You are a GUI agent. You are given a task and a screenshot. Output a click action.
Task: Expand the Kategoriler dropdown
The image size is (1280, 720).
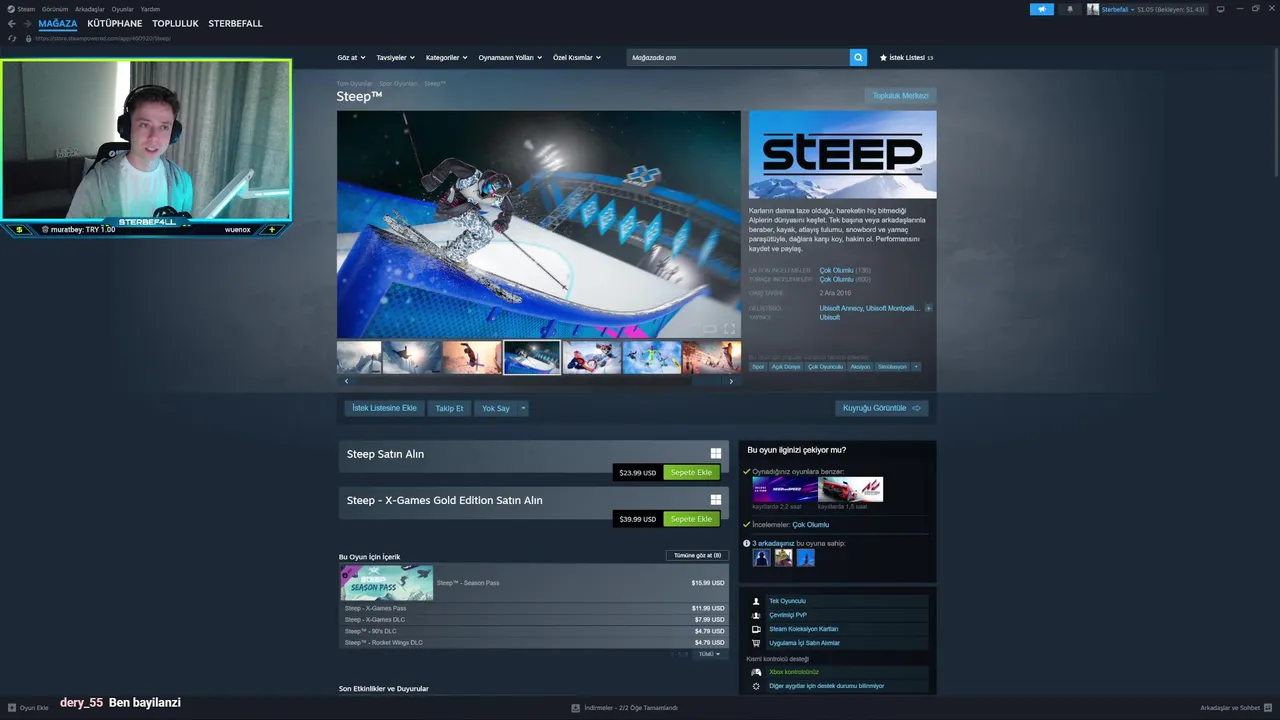tap(447, 58)
